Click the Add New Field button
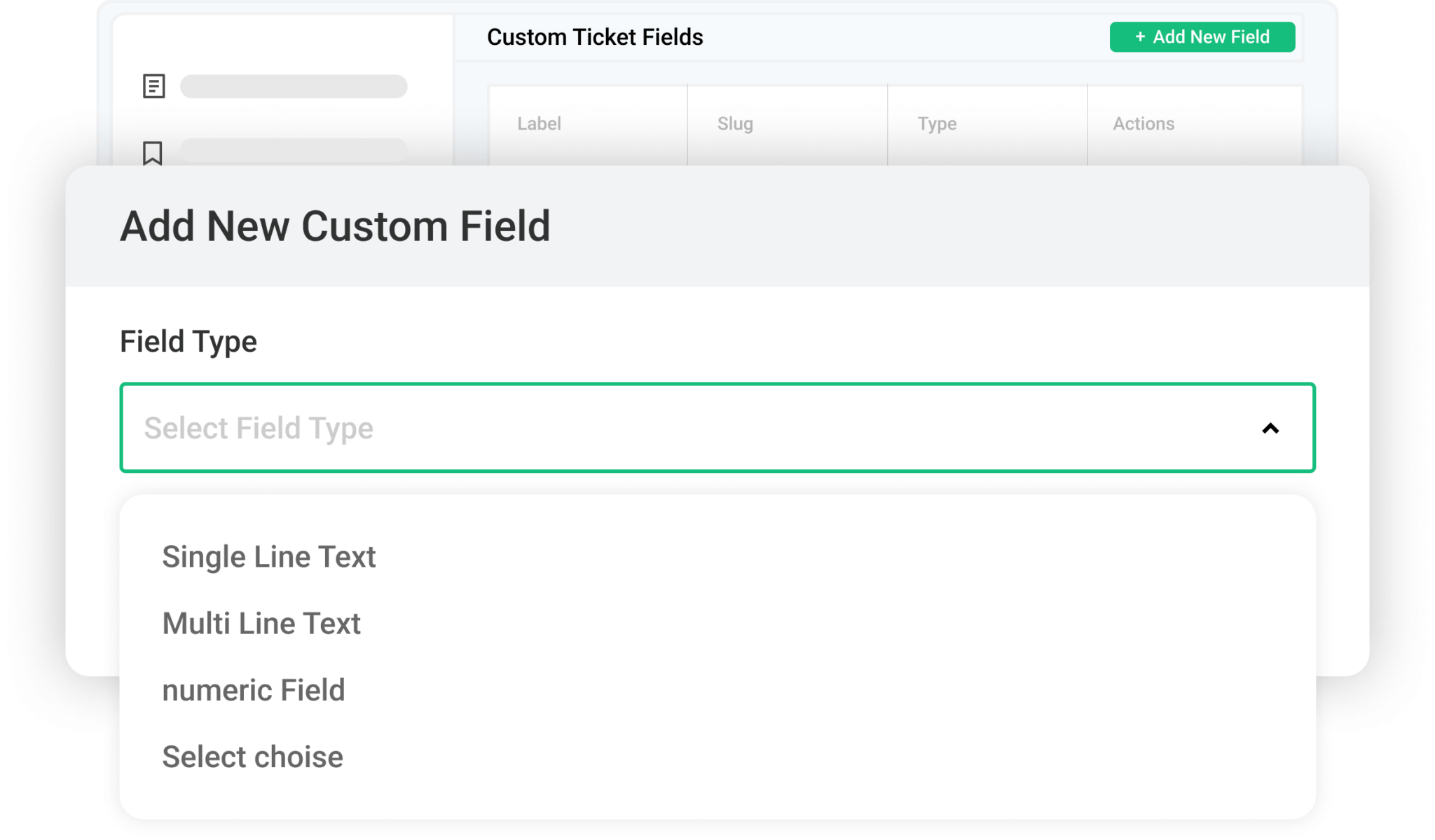 (x=1202, y=36)
